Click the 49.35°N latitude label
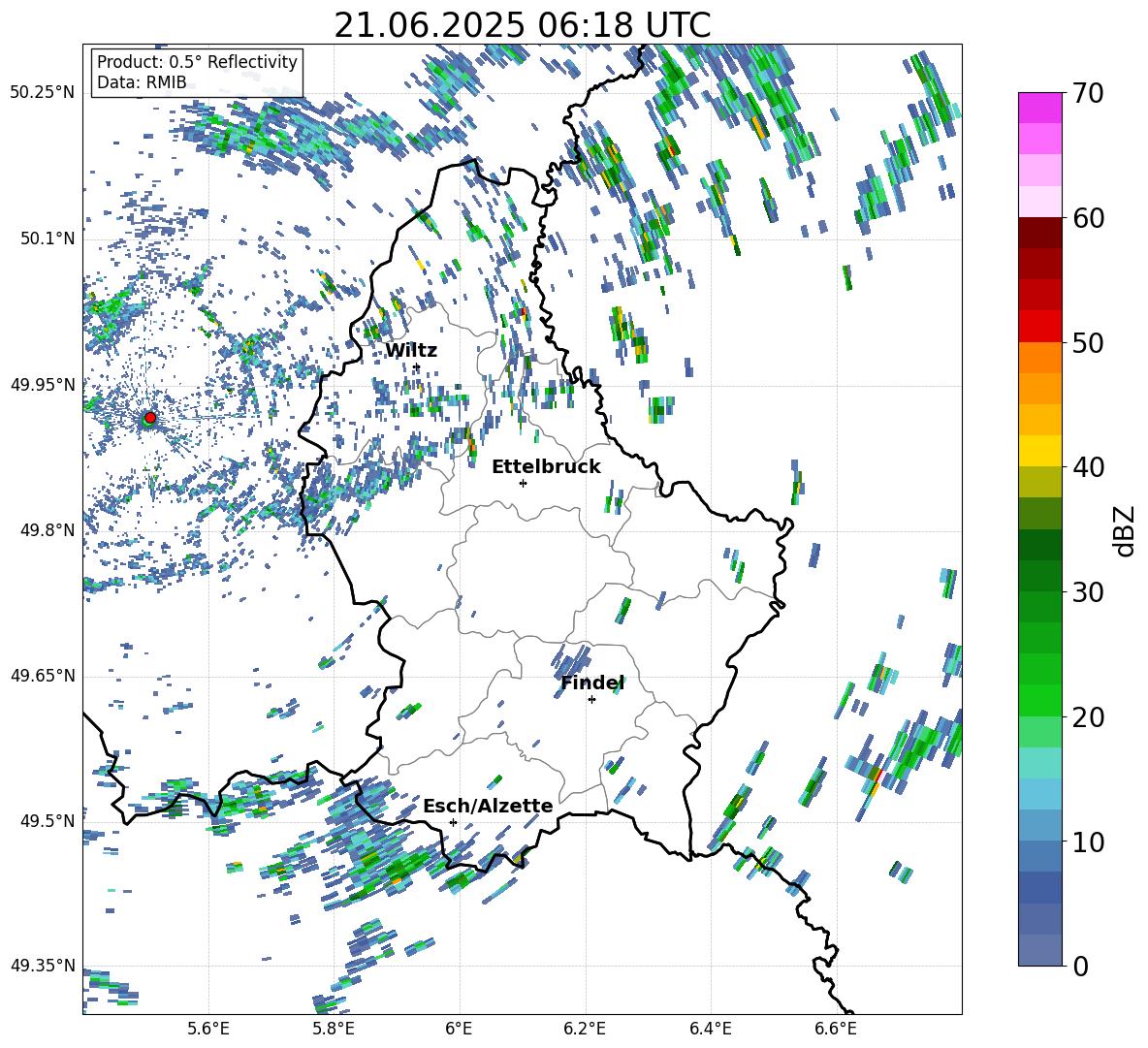The height and width of the screenshot is (1048, 1148). point(43,966)
